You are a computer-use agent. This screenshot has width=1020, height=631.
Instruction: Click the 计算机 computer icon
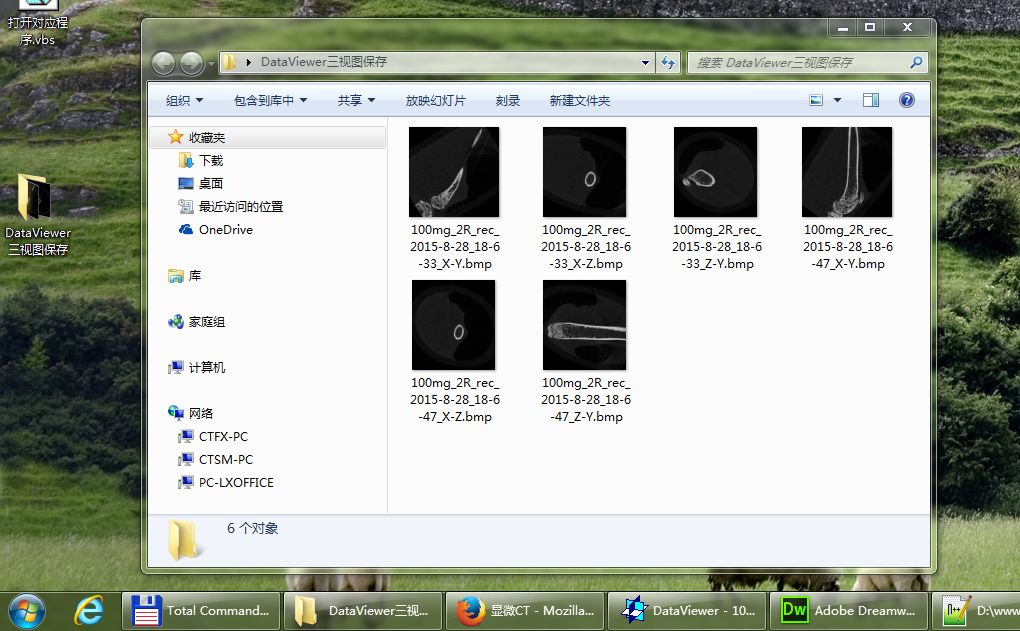tap(176, 368)
